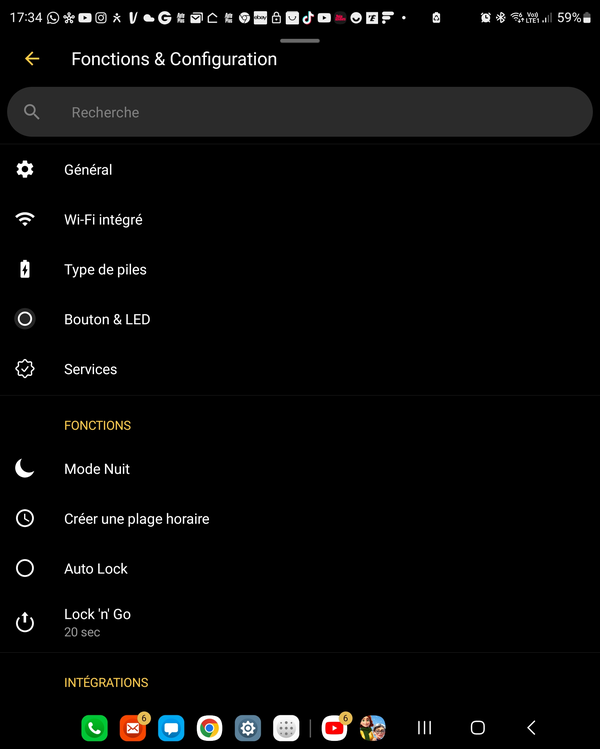Open Créer une plage horaire
600x749 pixels.
point(300,519)
